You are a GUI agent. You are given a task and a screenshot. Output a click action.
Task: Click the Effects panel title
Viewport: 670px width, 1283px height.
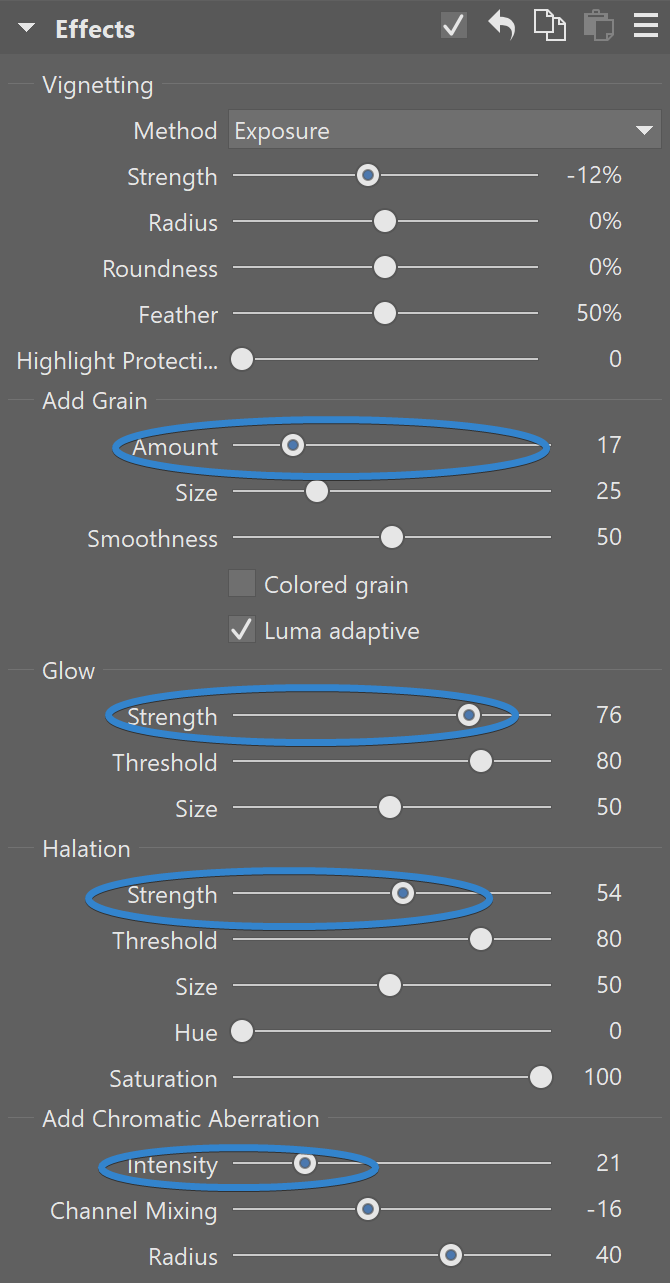[x=95, y=29]
